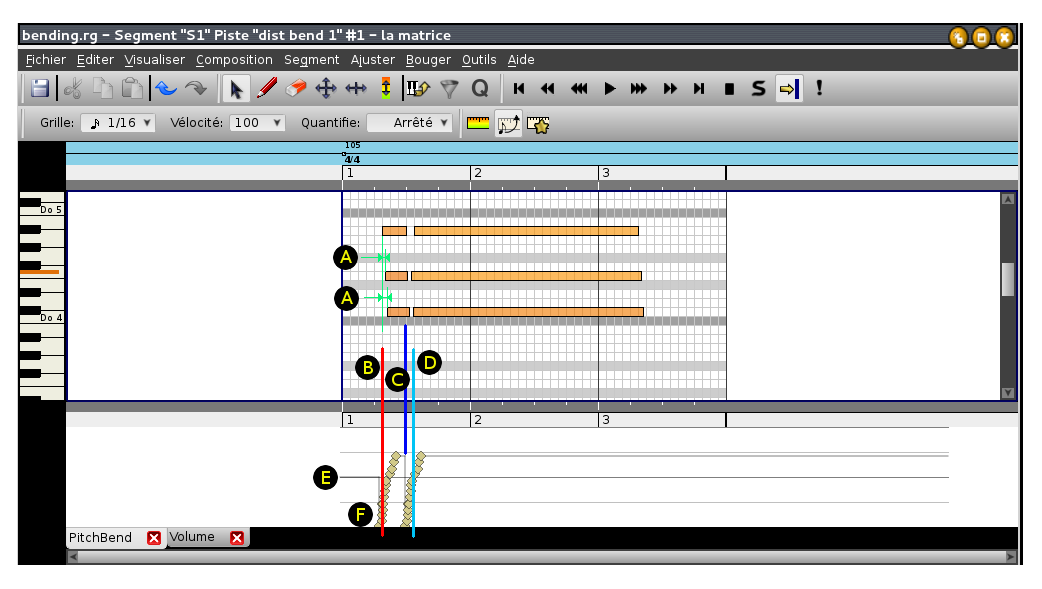
Task: Stop playback with the square button
Action: coord(729,88)
